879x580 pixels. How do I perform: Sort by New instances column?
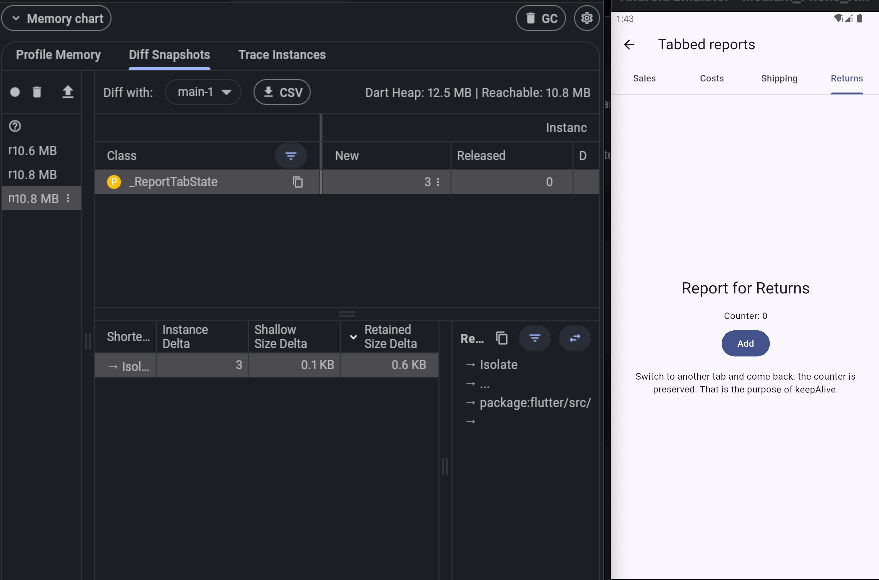(347, 156)
